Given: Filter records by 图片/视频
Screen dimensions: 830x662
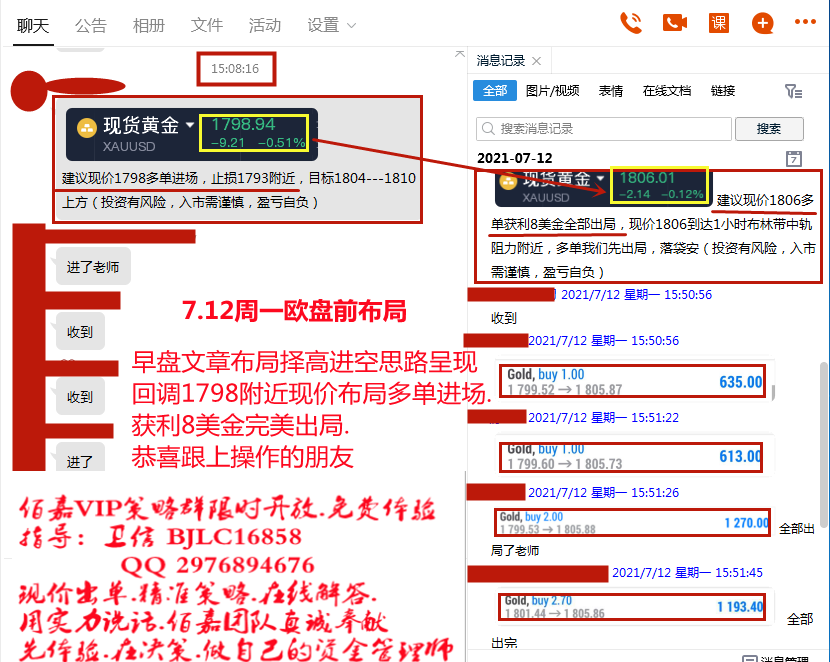Looking at the screenshot, I should point(552,91).
